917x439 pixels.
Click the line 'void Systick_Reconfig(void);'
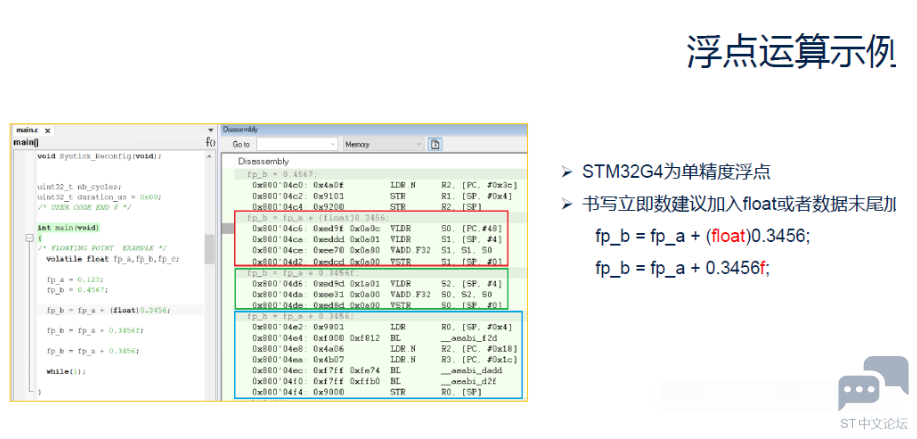pyautogui.click(x=99, y=156)
